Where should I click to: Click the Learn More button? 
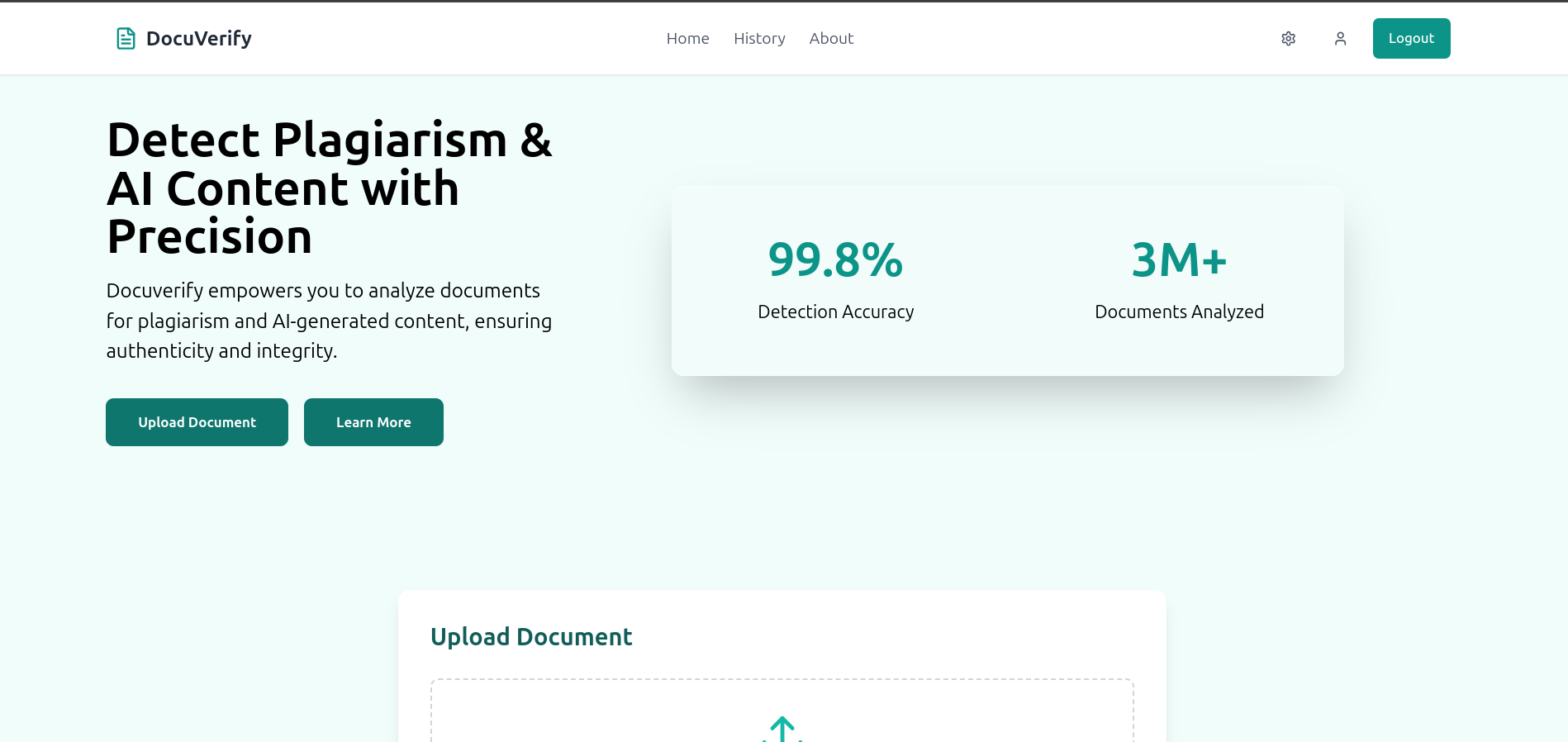[x=373, y=422]
